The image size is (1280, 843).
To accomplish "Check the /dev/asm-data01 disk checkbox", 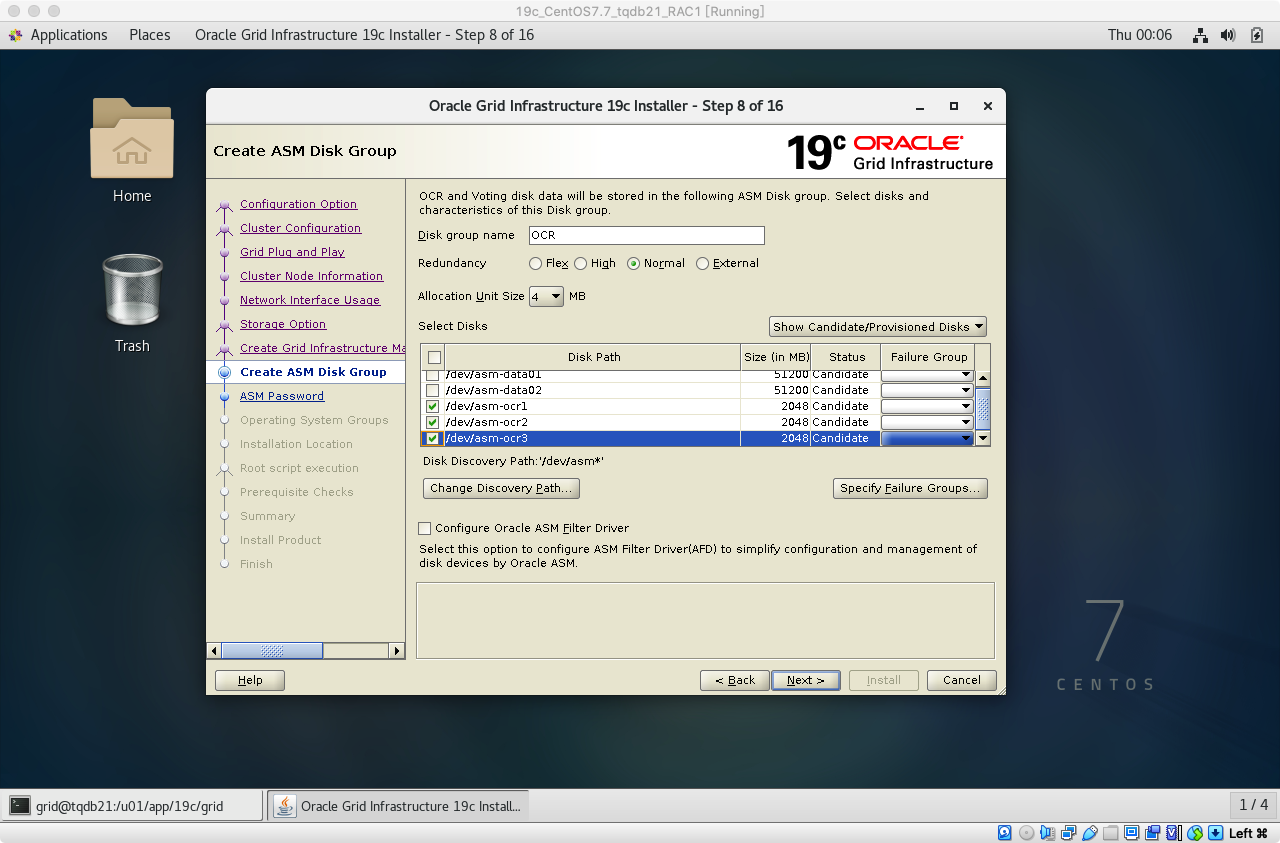I will click(433, 375).
